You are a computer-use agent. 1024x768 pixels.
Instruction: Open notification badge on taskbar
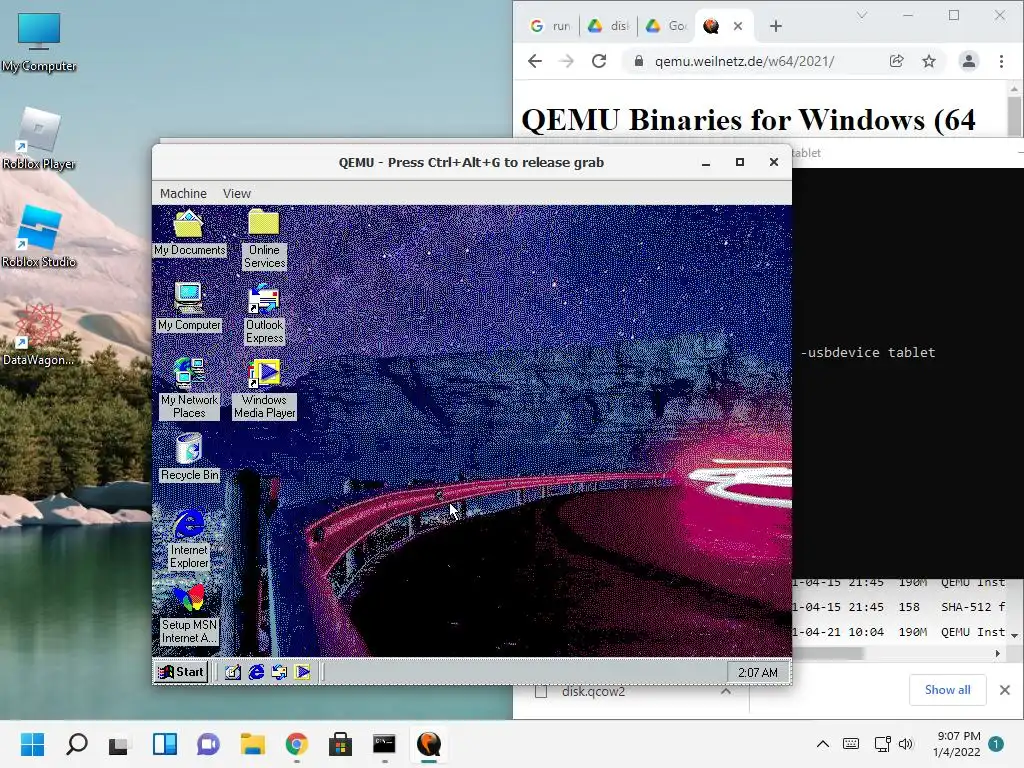pos(996,744)
